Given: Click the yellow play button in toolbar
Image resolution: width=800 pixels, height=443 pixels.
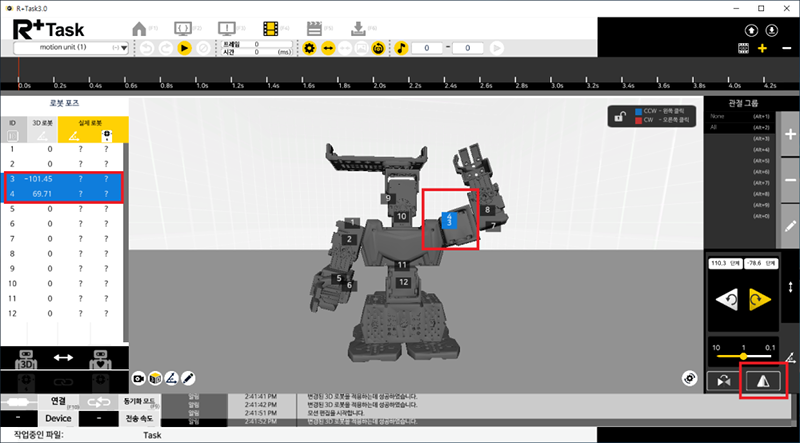Looking at the screenshot, I should pos(185,48).
